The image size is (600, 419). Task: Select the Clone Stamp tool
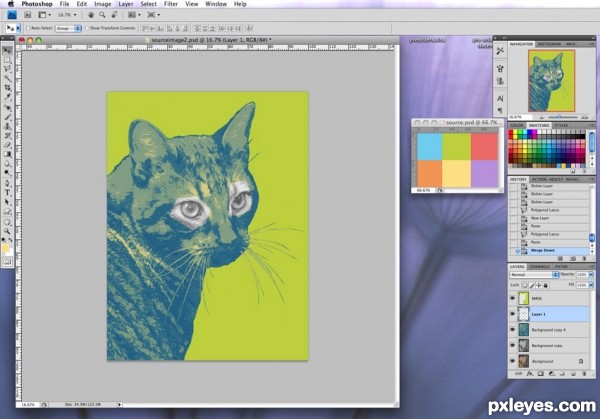point(7,127)
